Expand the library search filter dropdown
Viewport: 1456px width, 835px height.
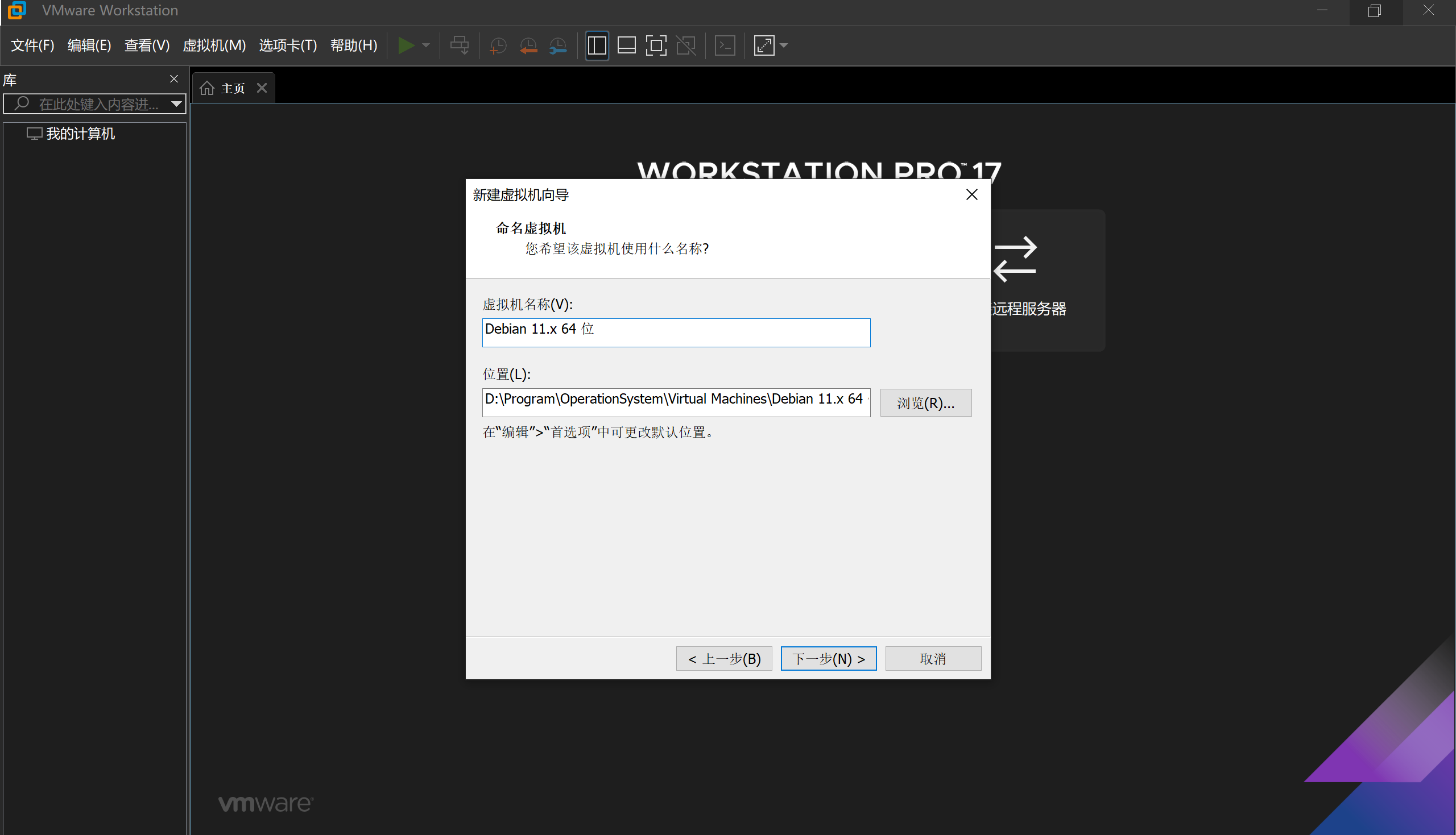[x=176, y=104]
